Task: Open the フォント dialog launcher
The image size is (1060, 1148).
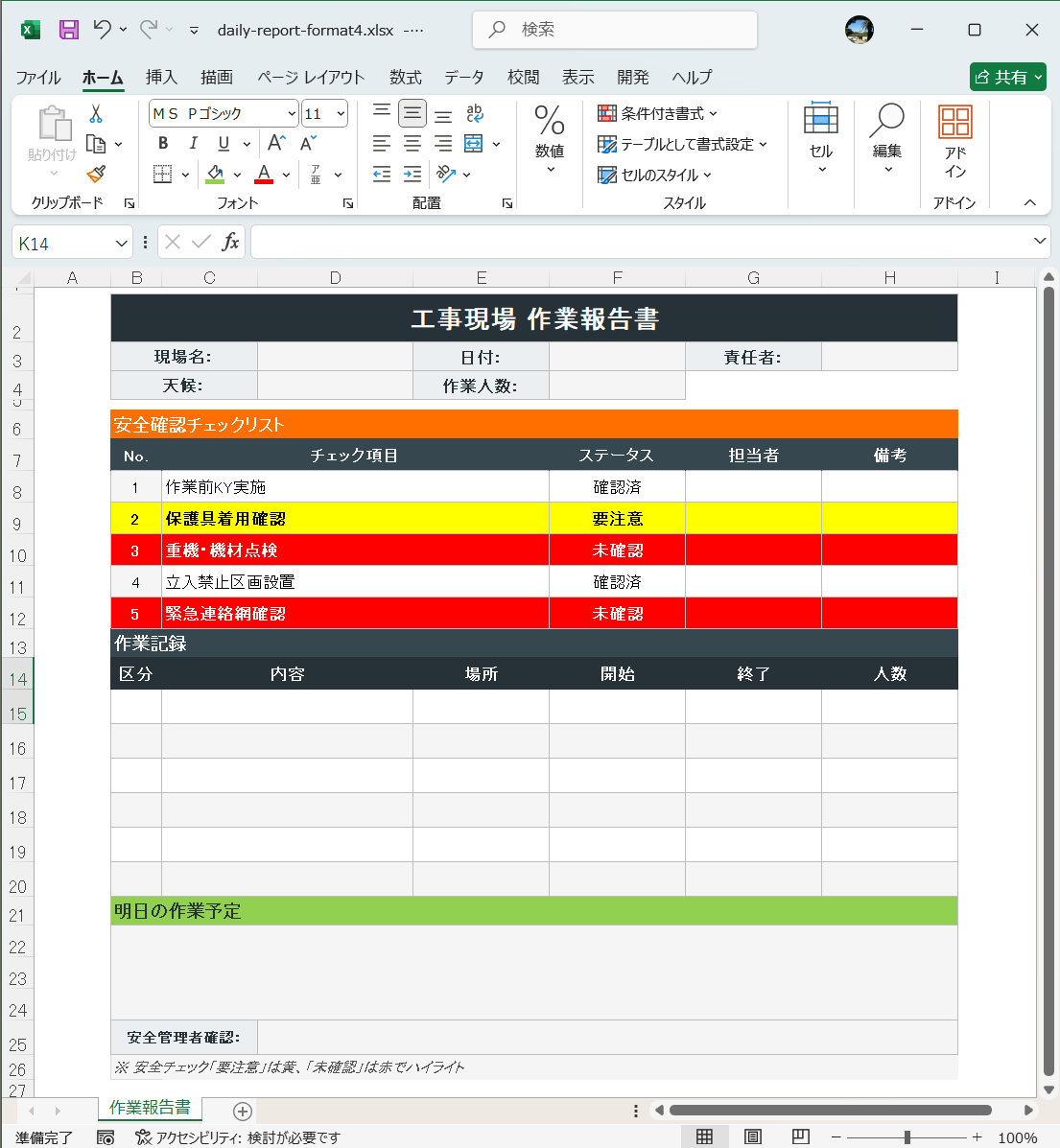Action: pos(348,203)
